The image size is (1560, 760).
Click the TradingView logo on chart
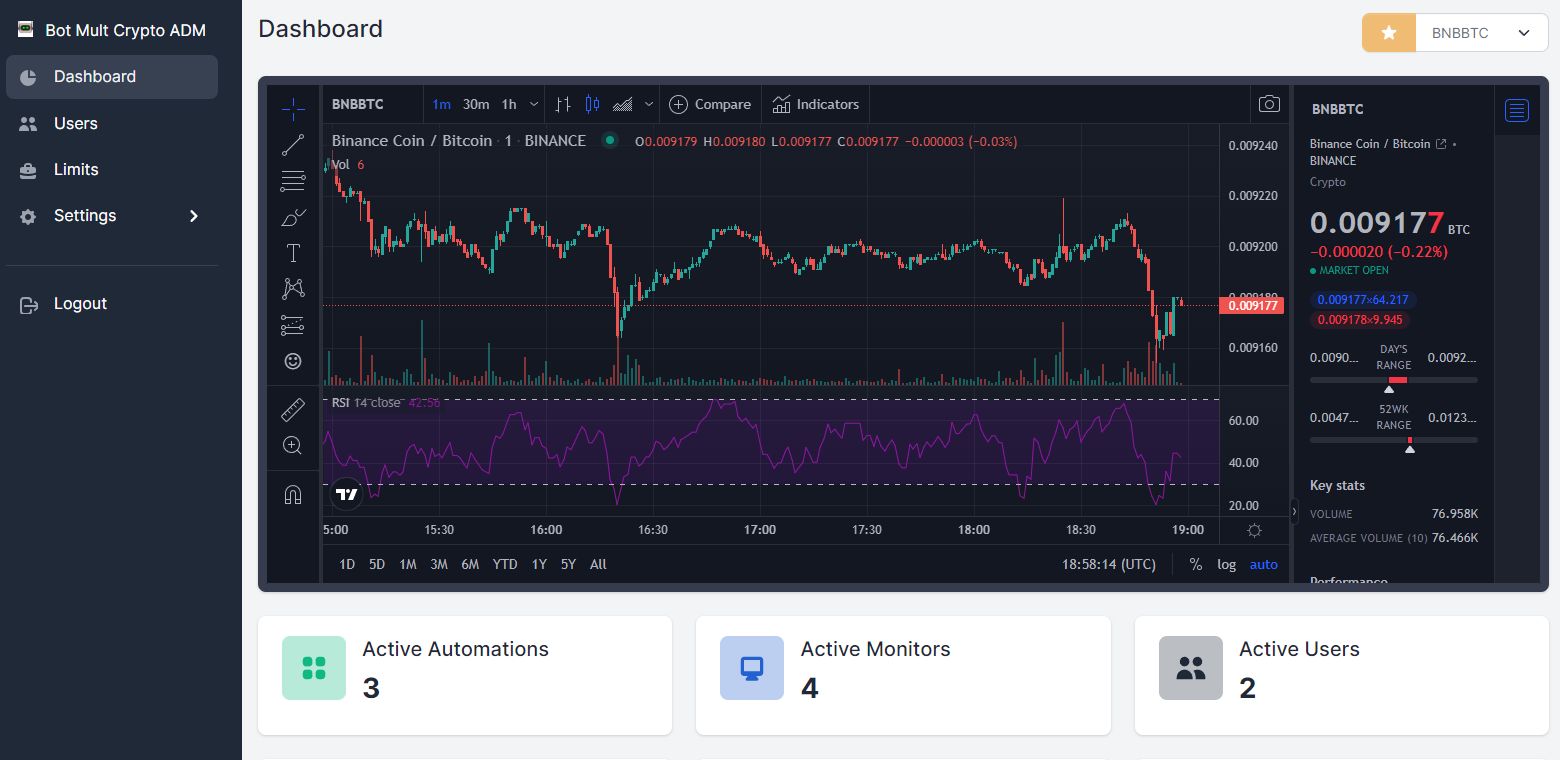click(x=346, y=493)
